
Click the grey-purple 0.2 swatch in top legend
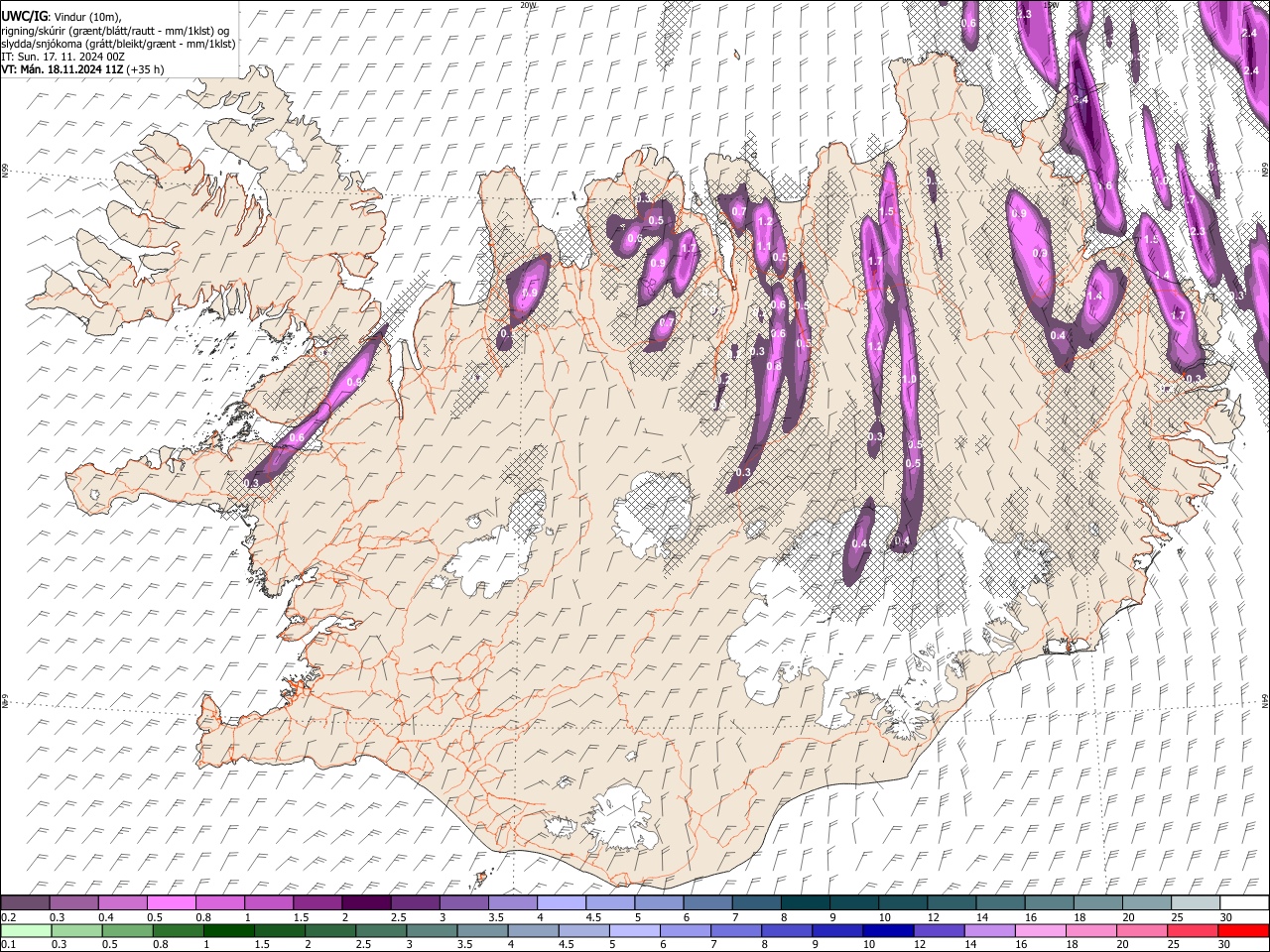point(25,903)
